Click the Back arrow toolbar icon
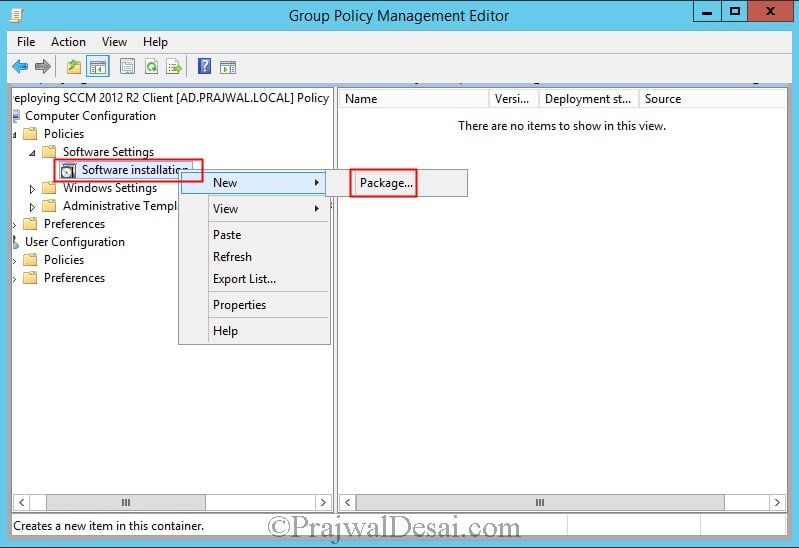799x548 pixels. click(20, 67)
